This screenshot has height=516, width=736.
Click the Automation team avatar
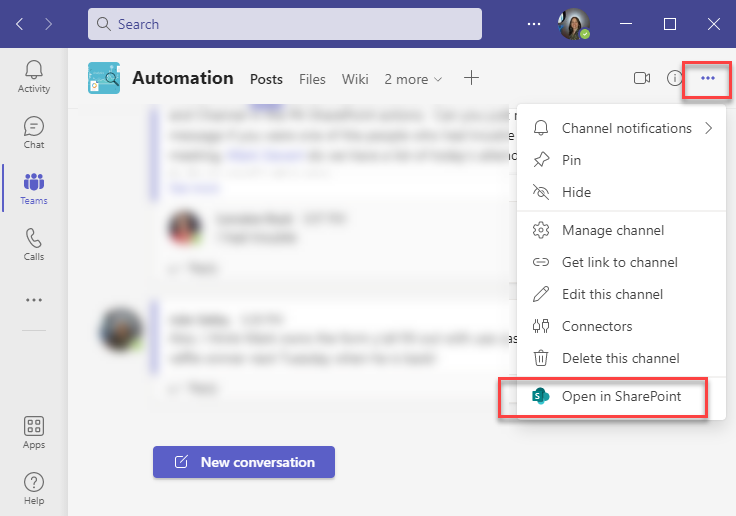[x=104, y=78]
